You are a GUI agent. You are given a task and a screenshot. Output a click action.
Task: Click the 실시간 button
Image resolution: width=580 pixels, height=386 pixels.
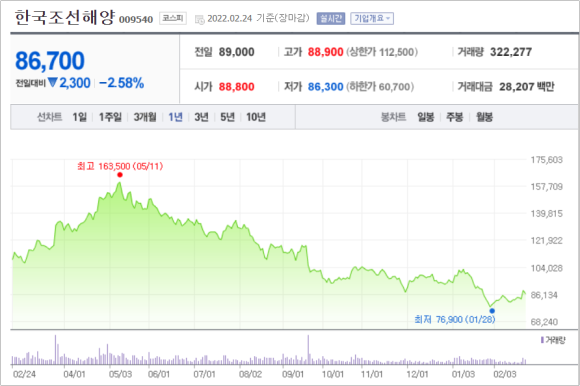(331, 18)
